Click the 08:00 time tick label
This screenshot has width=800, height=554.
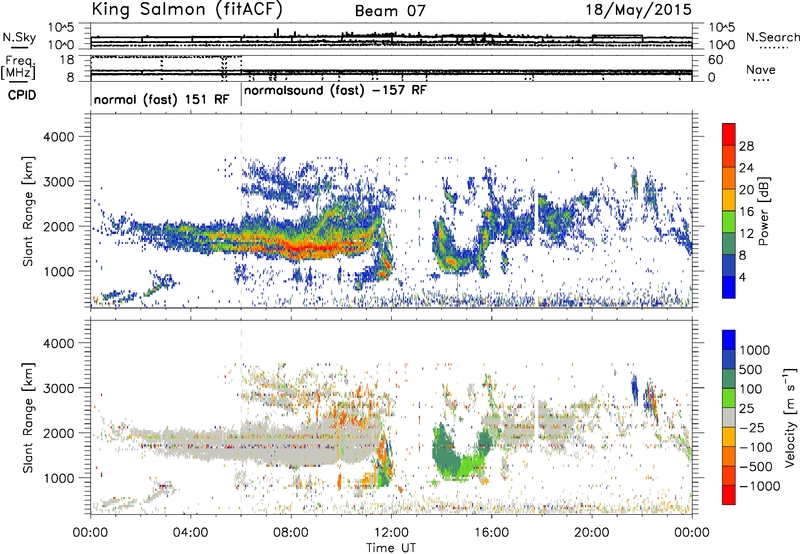(x=291, y=533)
